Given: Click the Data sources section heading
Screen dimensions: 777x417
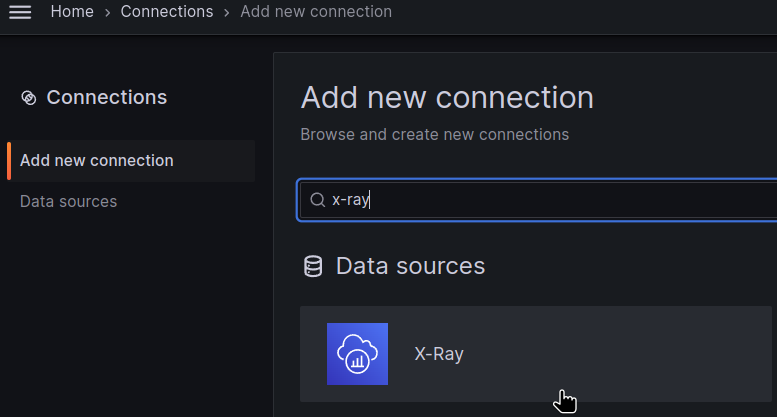Looking at the screenshot, I should (410, 266).
